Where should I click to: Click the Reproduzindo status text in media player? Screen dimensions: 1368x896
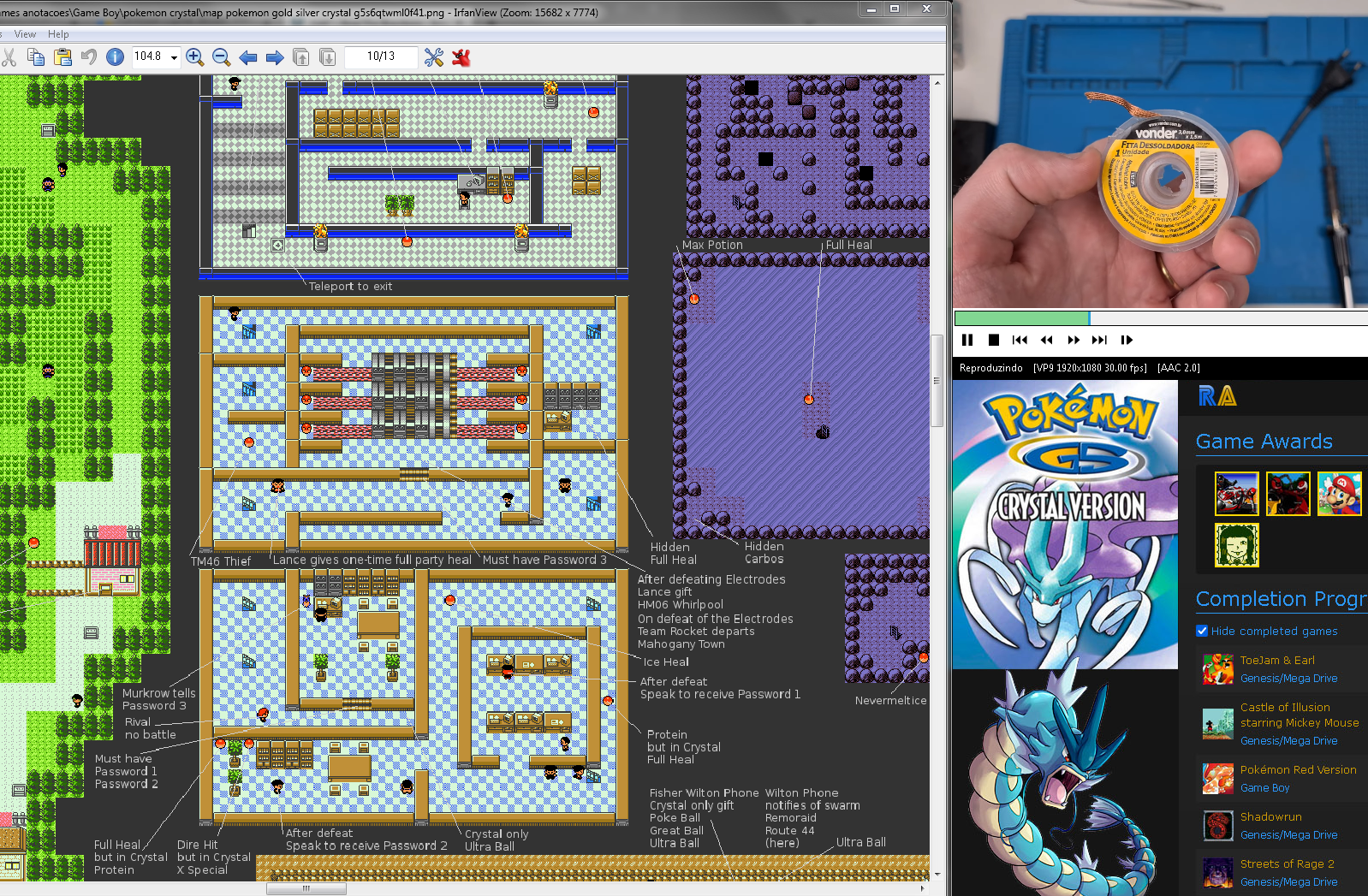[x=991, y=368]
